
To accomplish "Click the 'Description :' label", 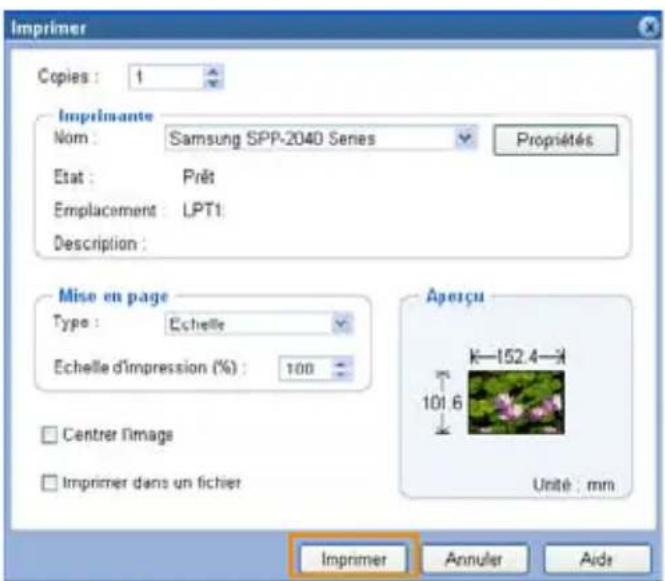I will click(100, 244).
